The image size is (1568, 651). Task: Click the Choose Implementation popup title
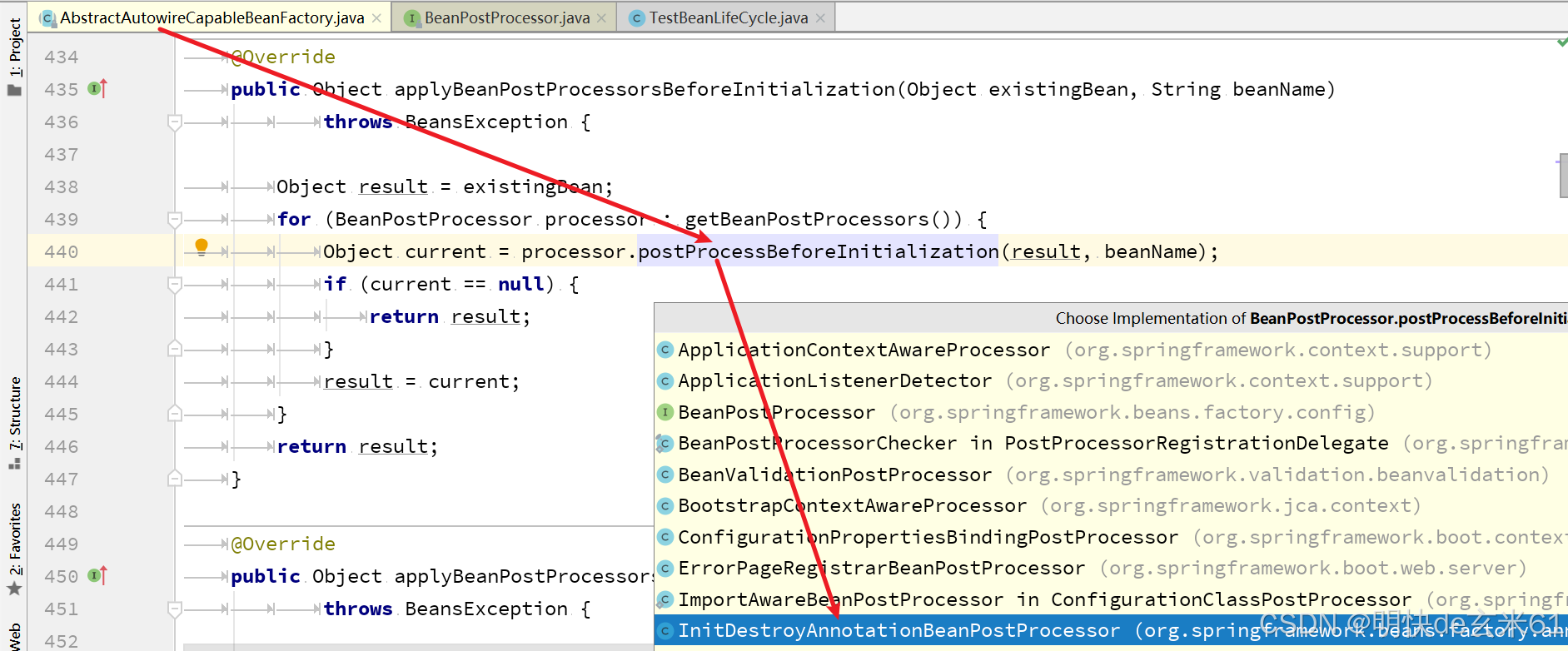(1311, 318)
